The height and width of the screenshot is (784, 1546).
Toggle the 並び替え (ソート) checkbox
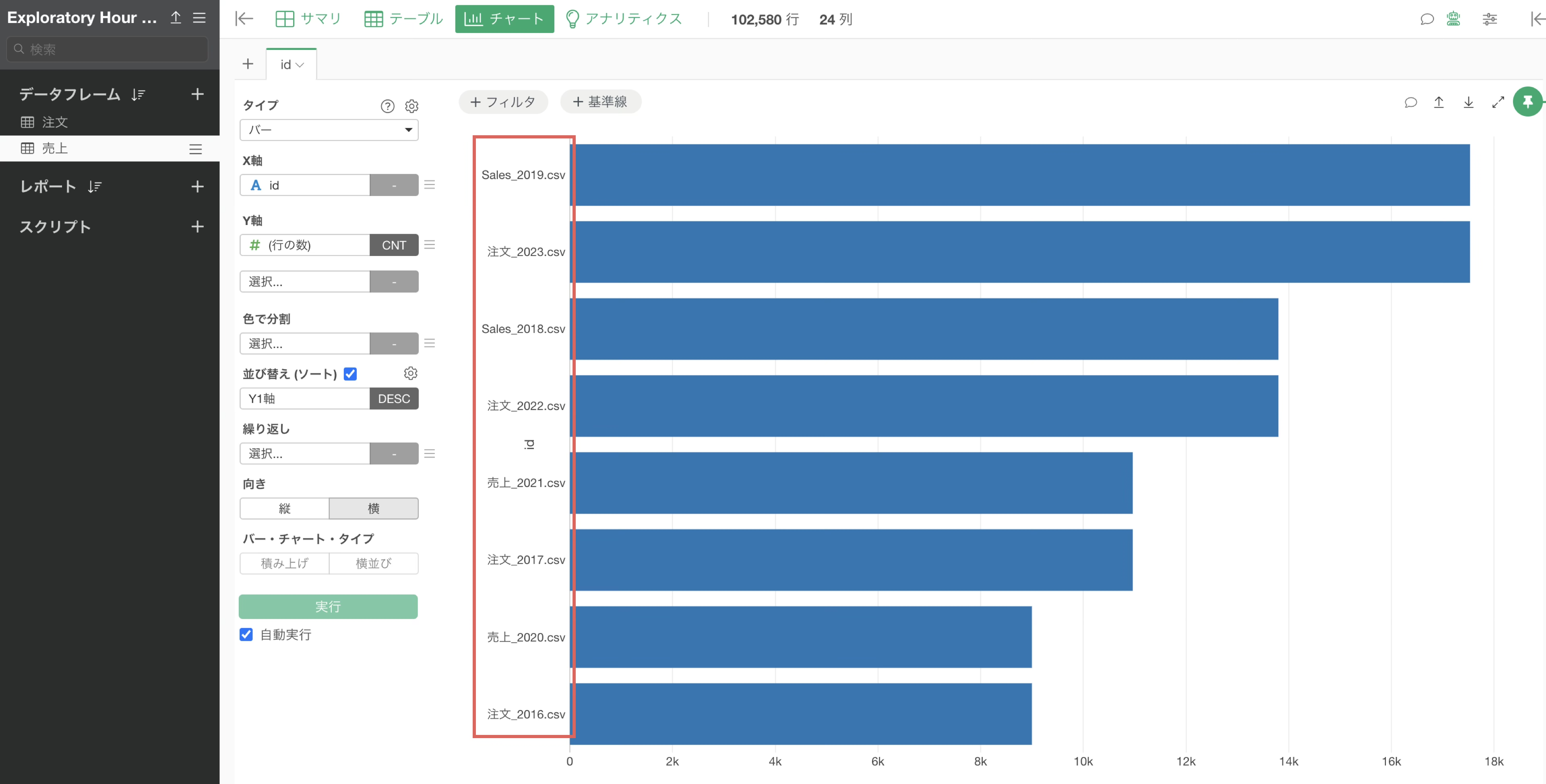(351, 374)
